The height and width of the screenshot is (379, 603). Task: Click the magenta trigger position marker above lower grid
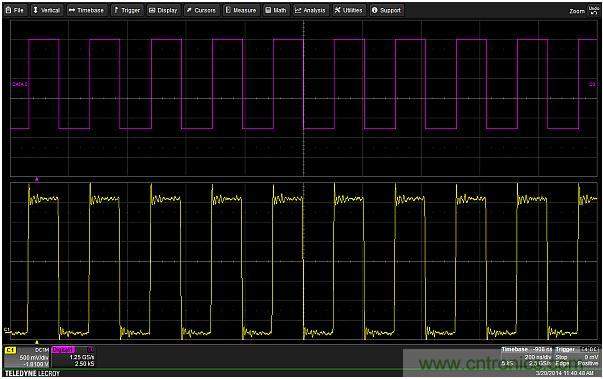(37, 179)
